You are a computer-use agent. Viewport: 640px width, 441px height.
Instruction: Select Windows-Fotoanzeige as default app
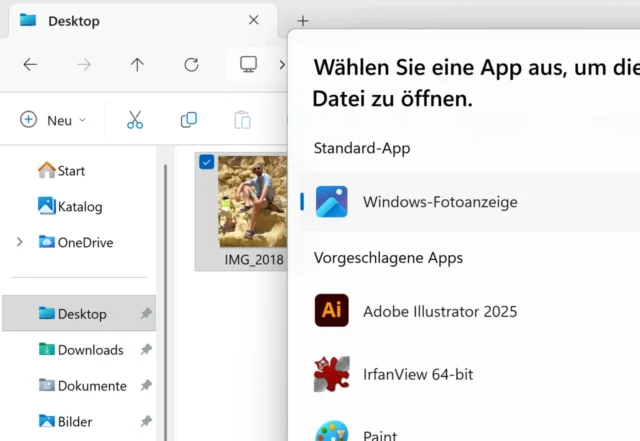point(440,201)
